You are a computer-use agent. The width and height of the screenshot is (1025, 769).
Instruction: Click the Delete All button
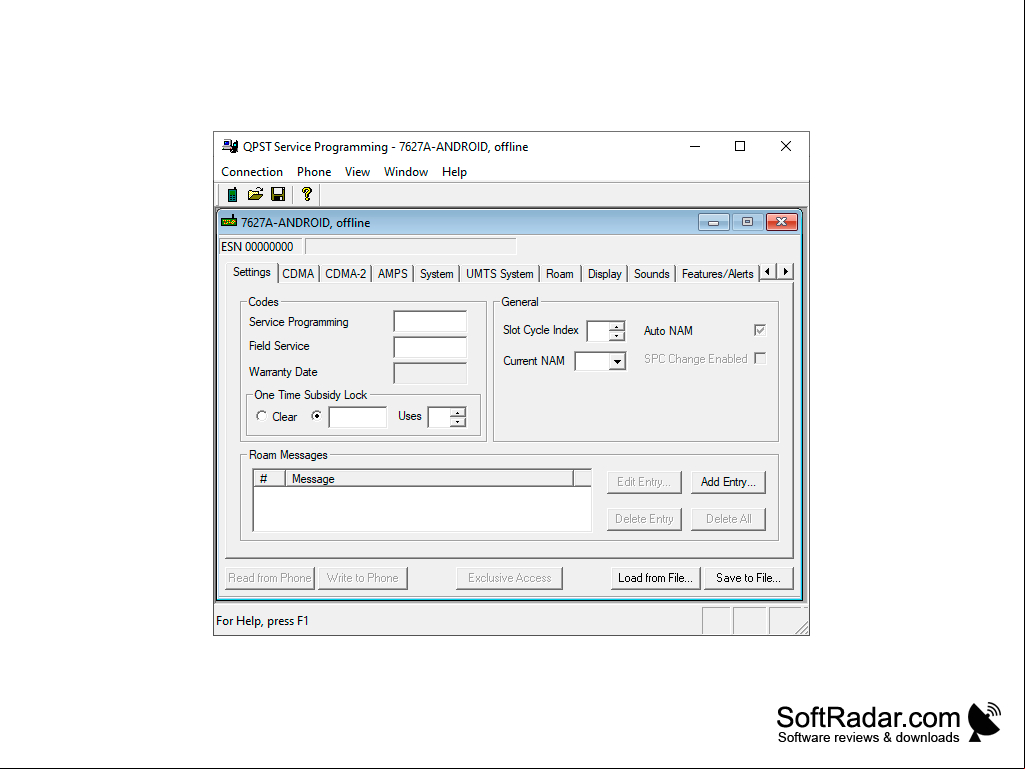(x=728, y=519)
